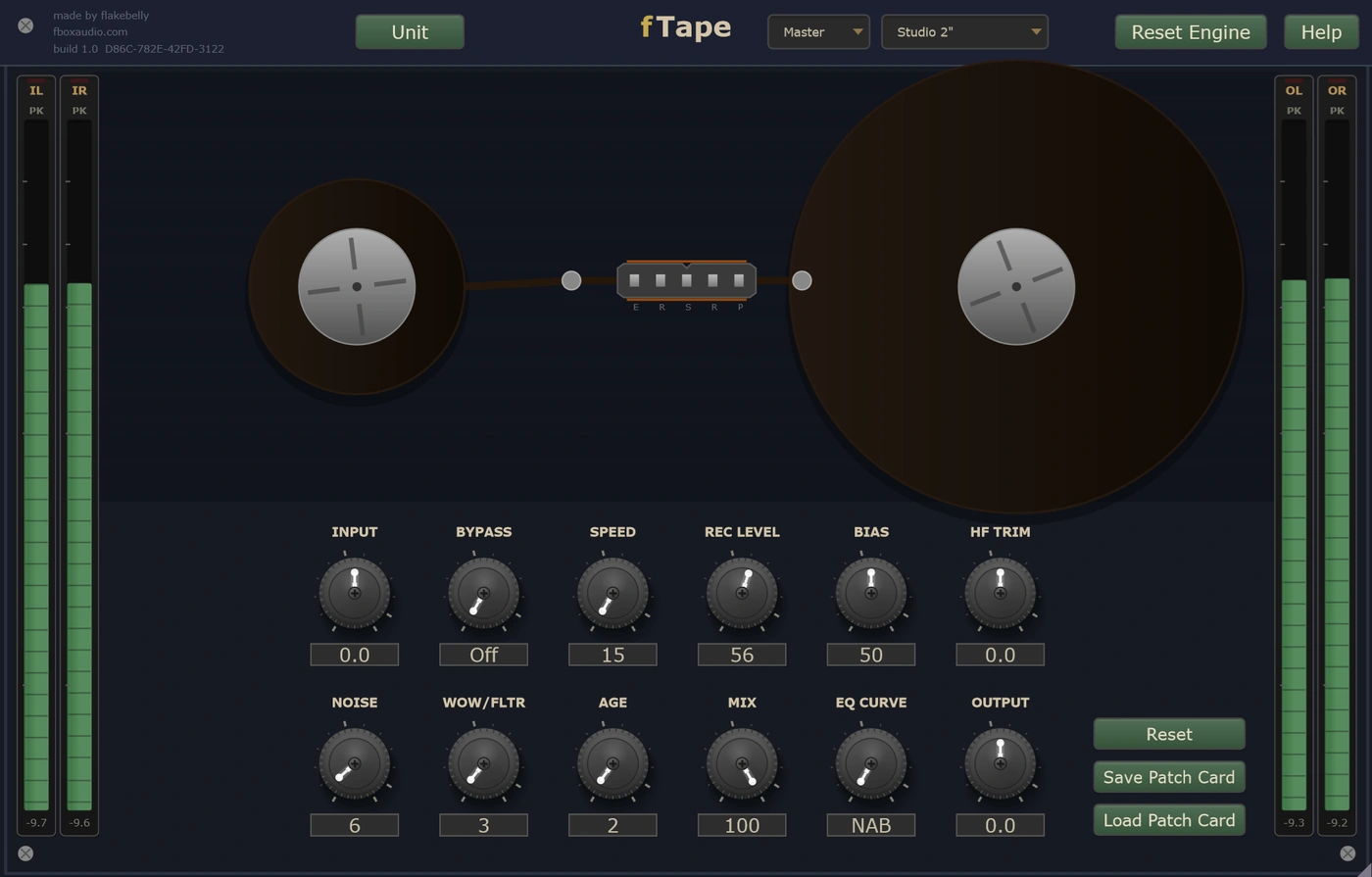This screenshot has height=877, width=1372.
Task: Click the build 1.0 serial number text
Action: tap(138, 48)
